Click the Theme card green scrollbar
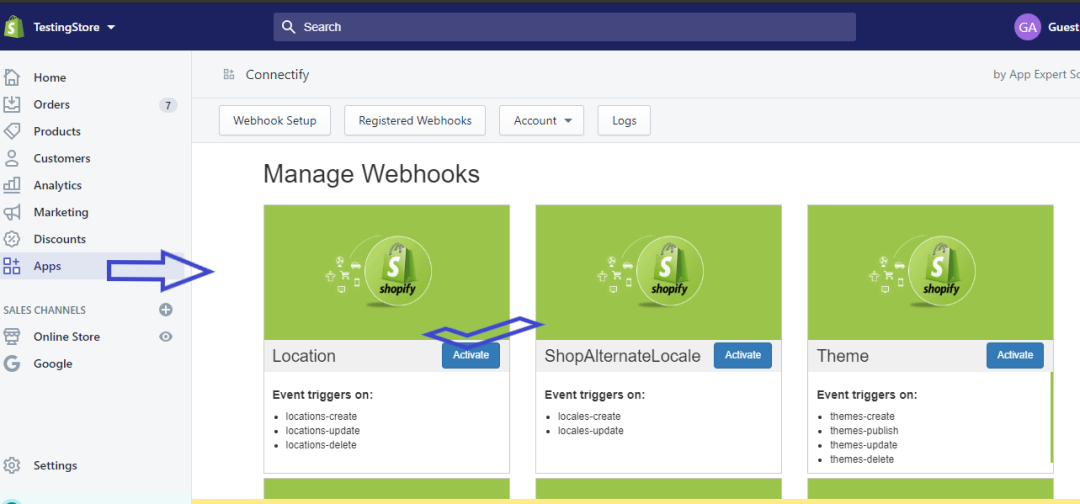The image size is (1080, 504). point(1052,417)
